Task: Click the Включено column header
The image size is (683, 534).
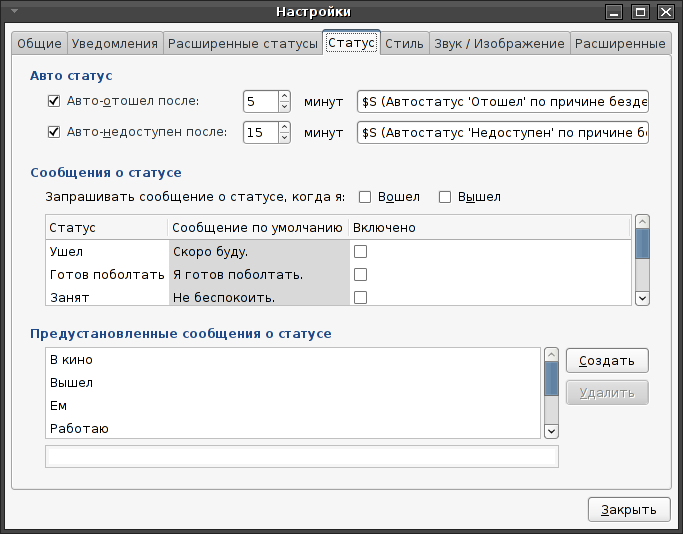Action: point(490,228)
